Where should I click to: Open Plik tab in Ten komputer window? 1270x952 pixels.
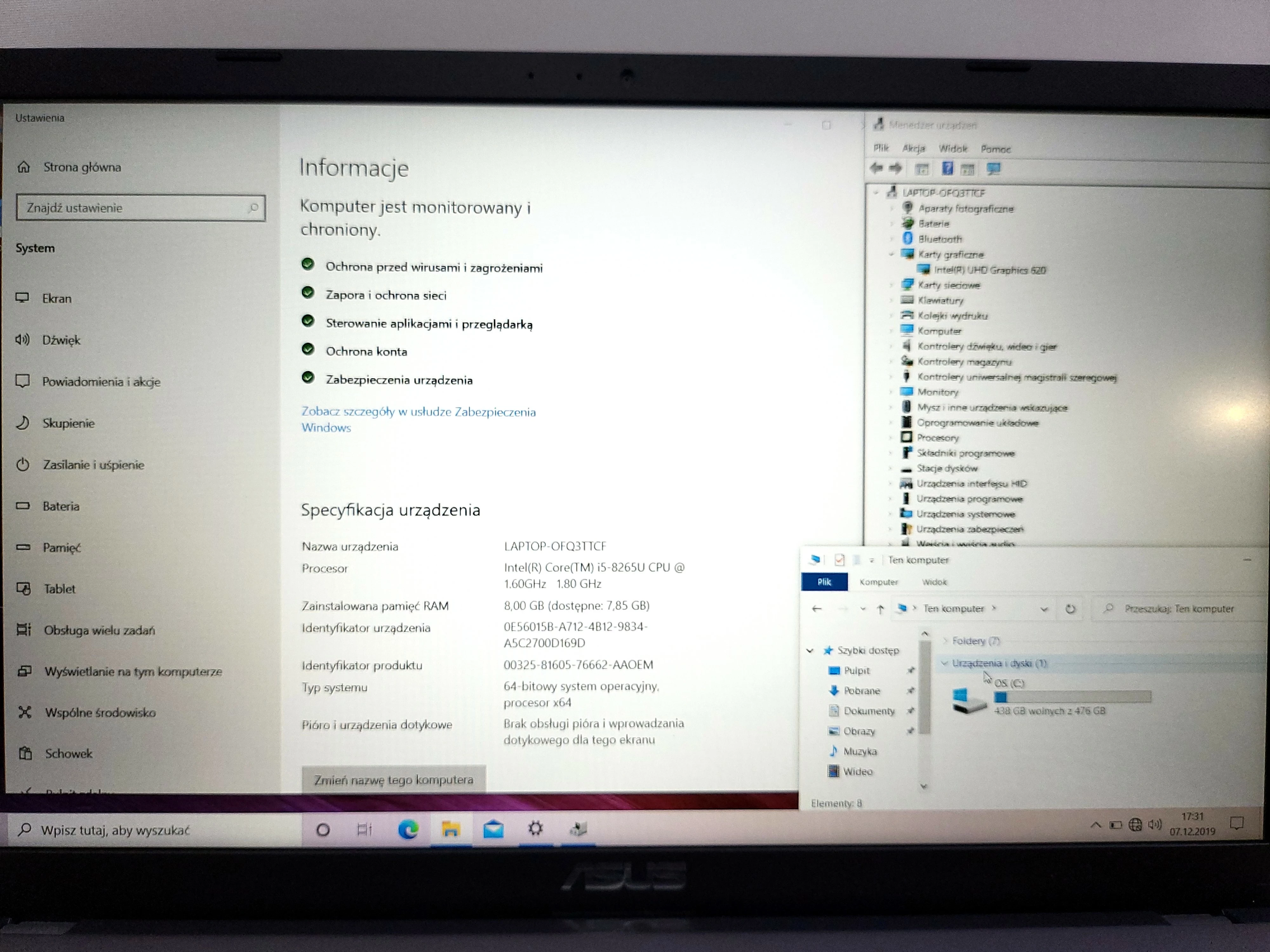[825, 582]
